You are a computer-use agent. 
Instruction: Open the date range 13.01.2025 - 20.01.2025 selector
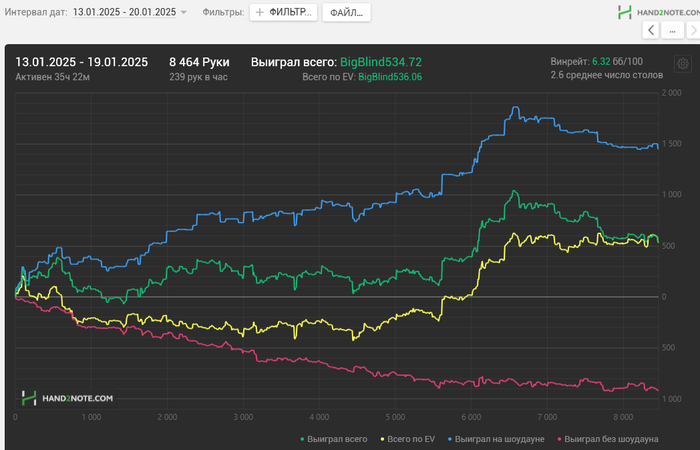pos(124,12)
